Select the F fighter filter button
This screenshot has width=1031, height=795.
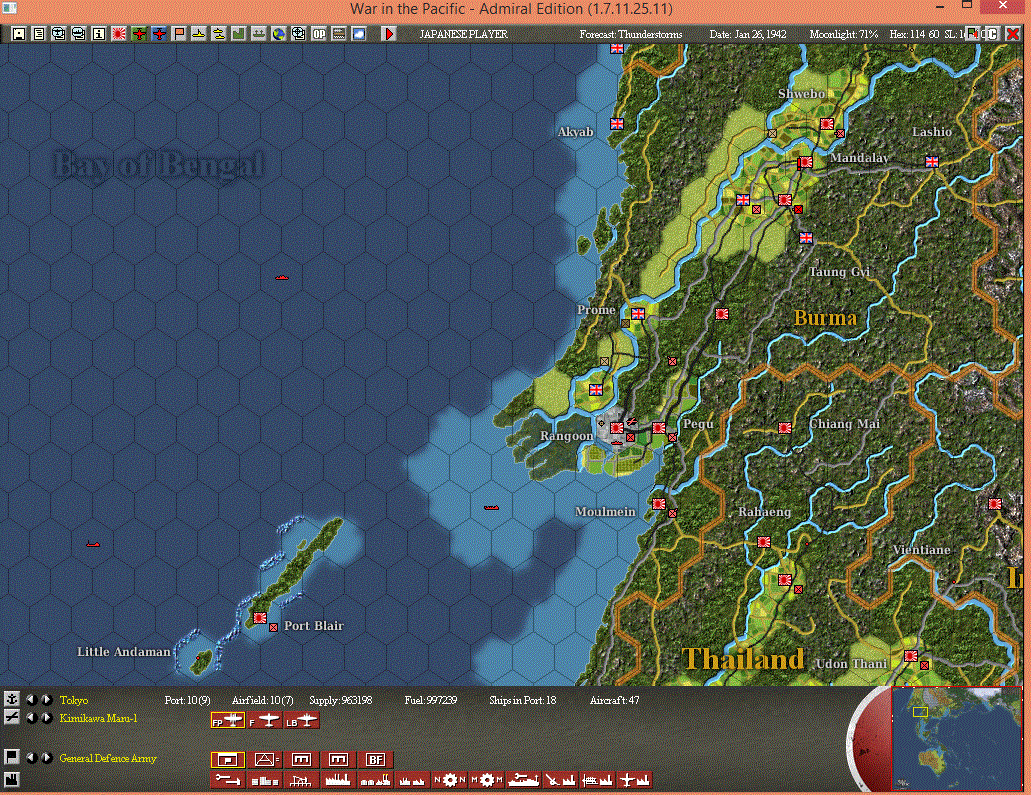[264, 721]
